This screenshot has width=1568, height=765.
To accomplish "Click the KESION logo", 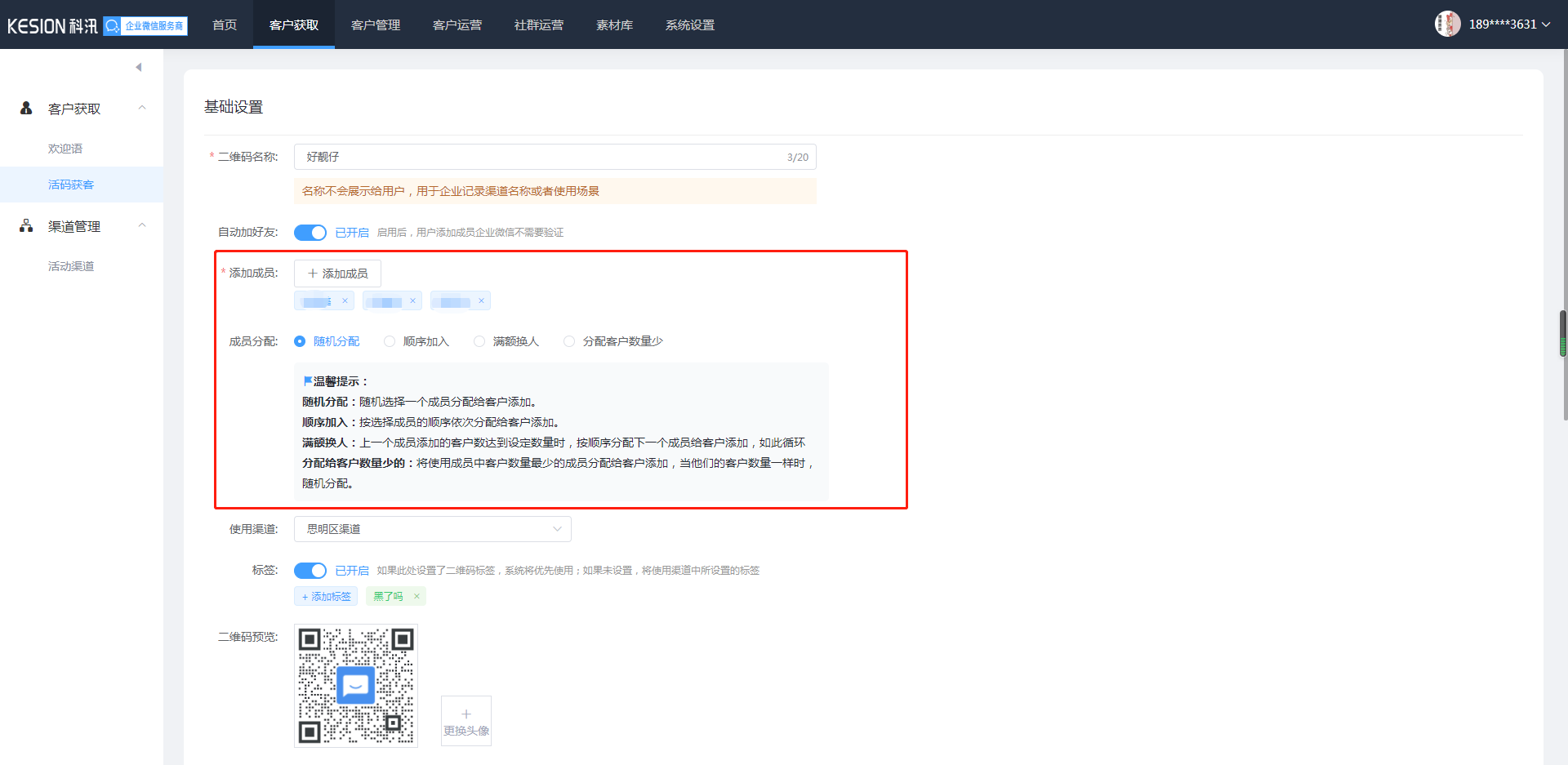I will (52, 26).
